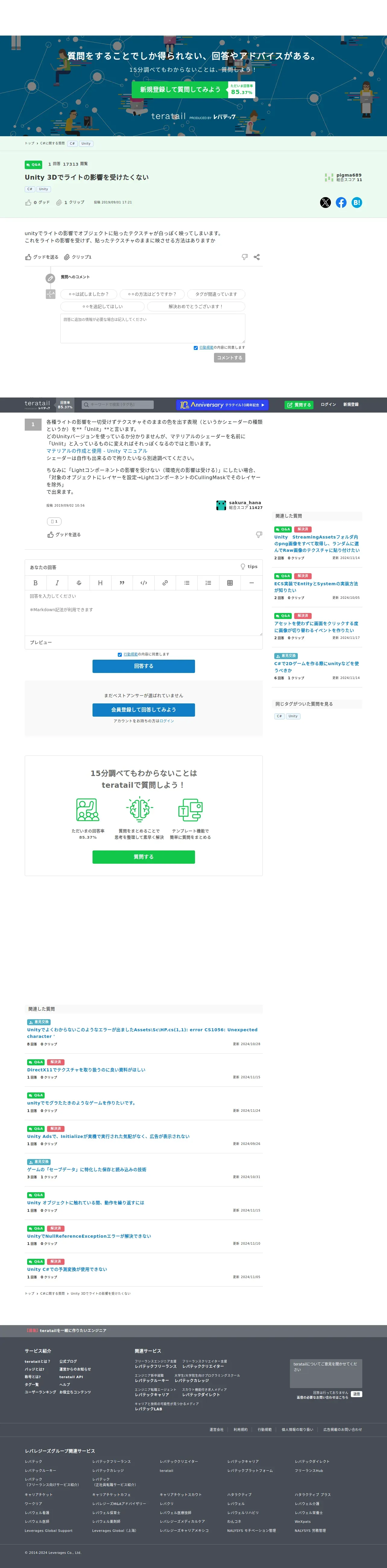This screenshot has width=387, height=1568.
Task: Select the ○○を追記してほしい template
Action: pos(103,306)
